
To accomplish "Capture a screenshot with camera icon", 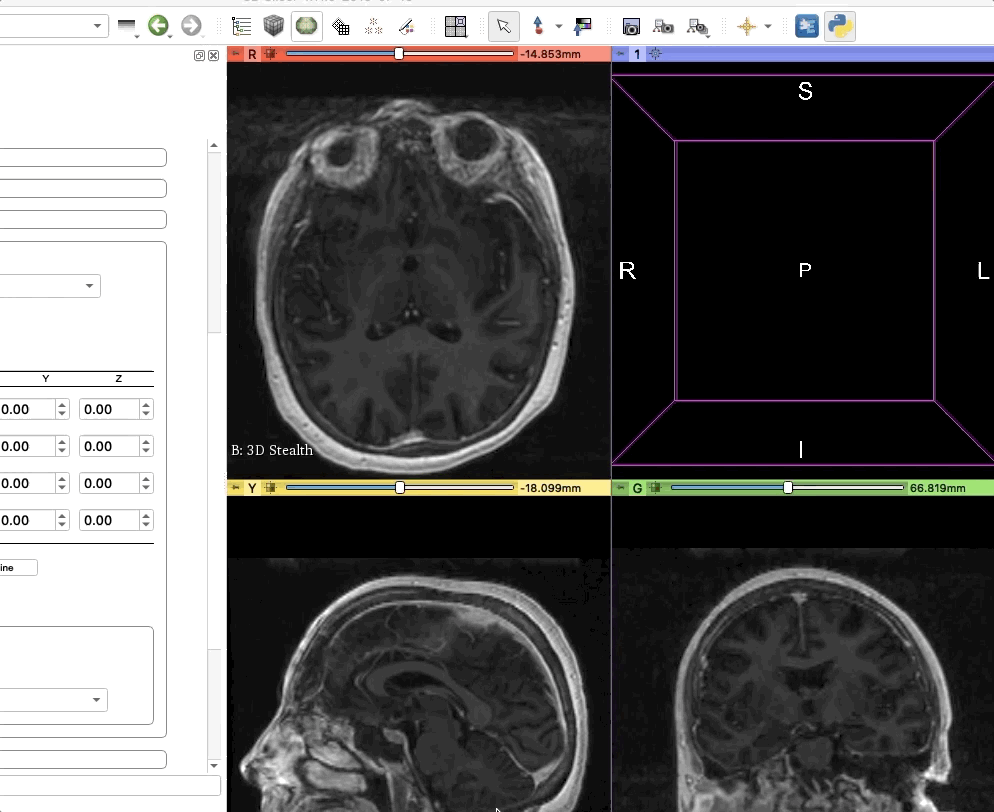I will point(631,27).
